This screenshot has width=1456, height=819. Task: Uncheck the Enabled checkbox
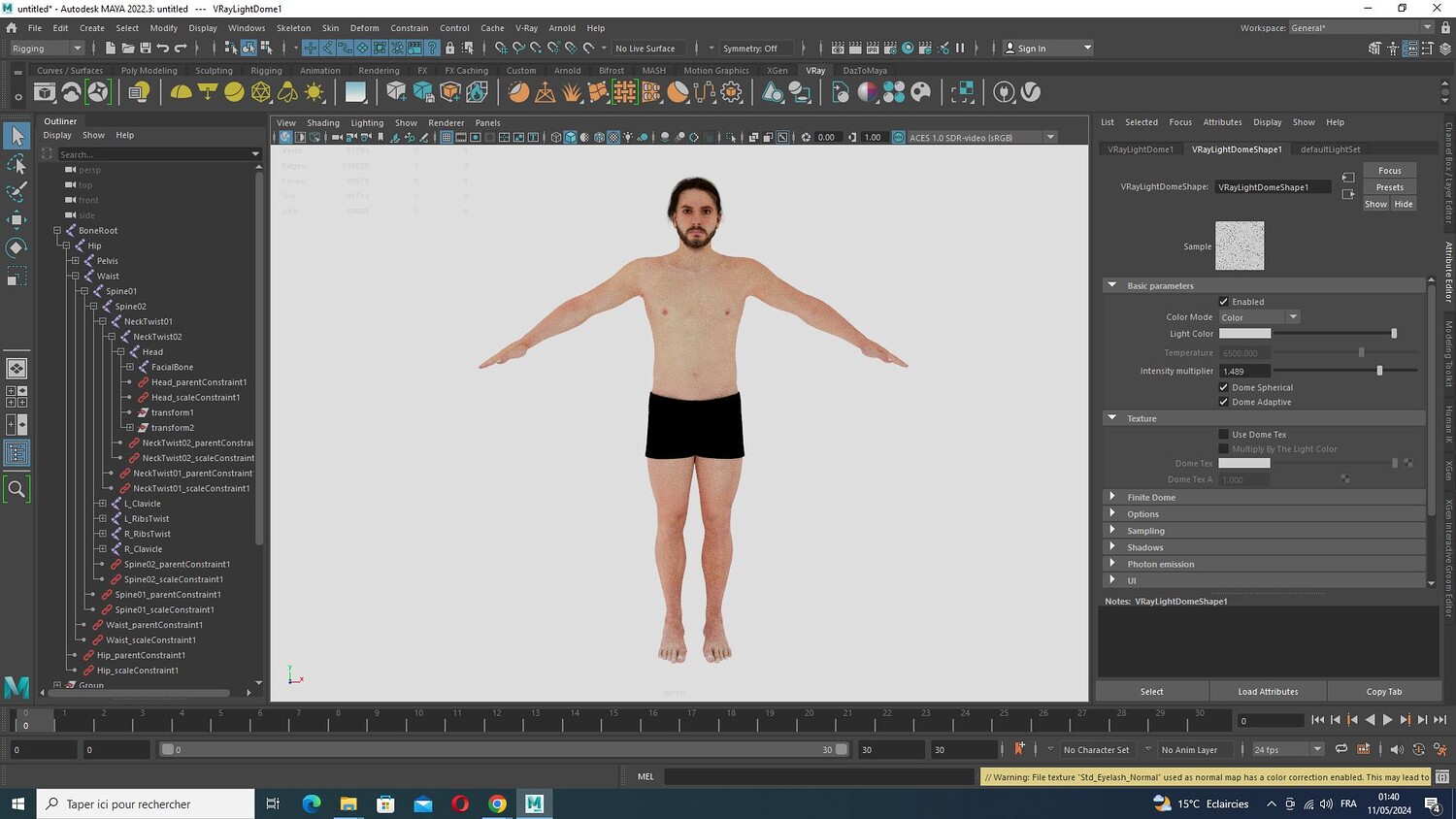[x=1224, y=302]
